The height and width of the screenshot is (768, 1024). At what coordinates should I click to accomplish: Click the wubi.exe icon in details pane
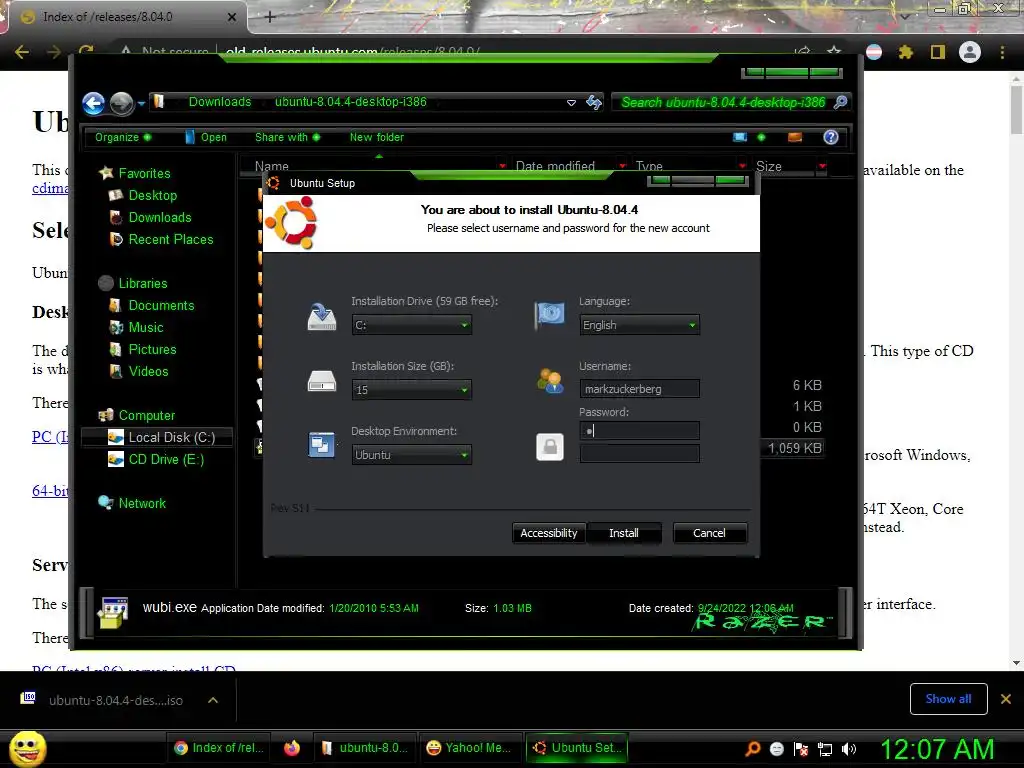pos(113,612)
